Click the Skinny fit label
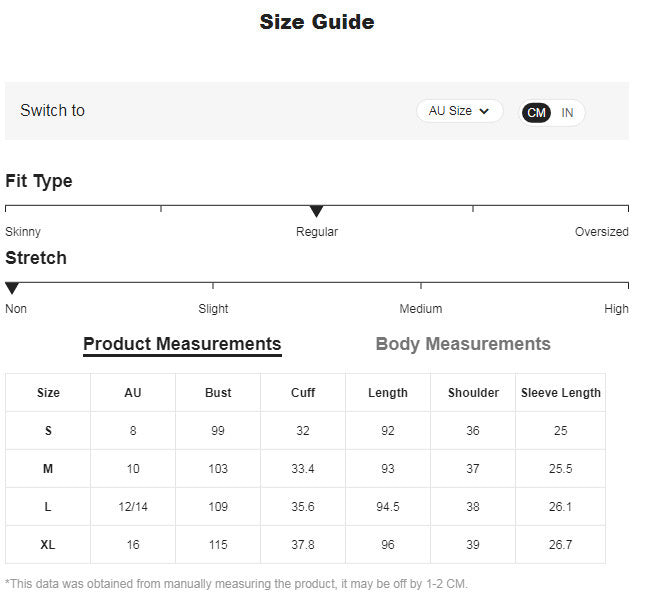 (23, 232)
